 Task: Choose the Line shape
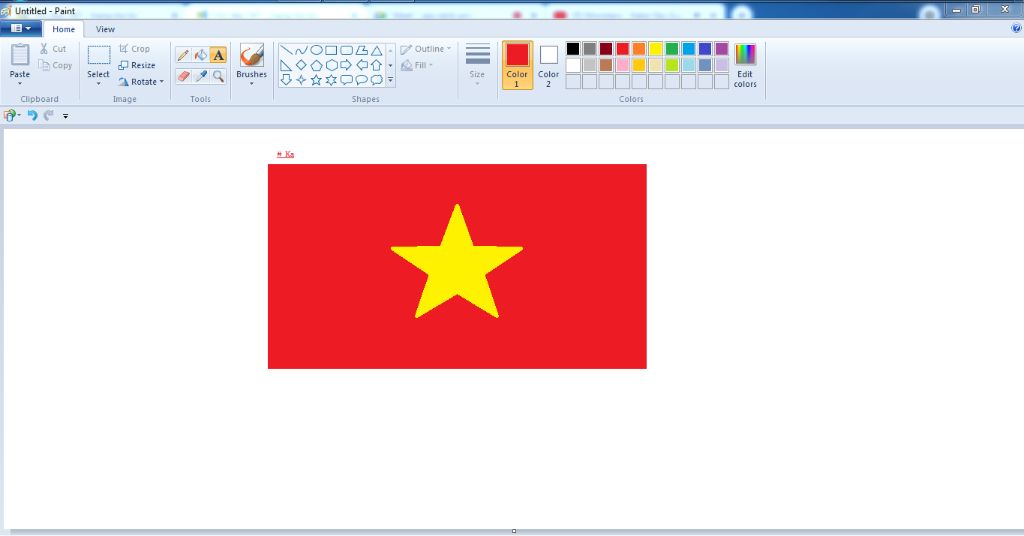coord(286,50)
